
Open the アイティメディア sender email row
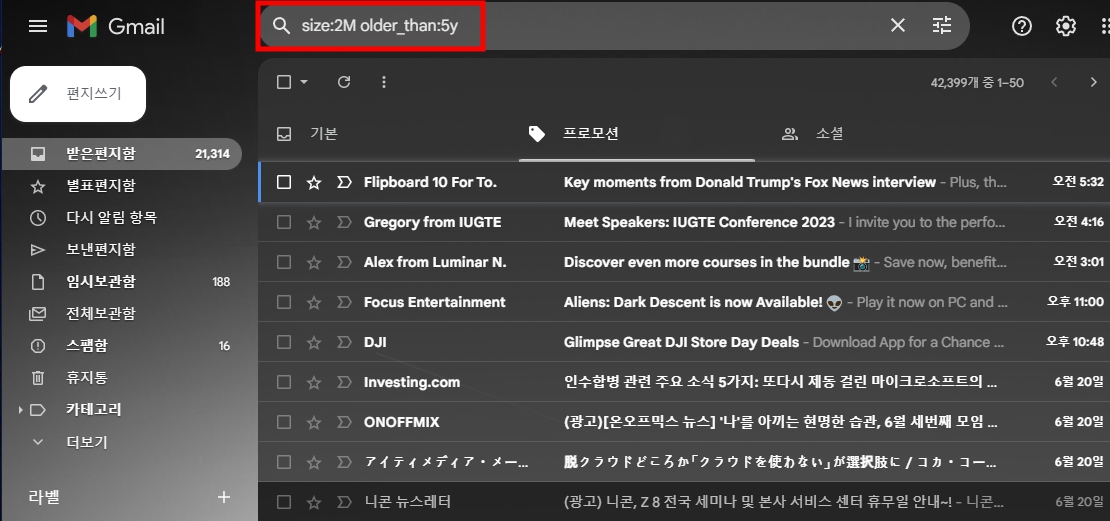(x=684, y=462)
